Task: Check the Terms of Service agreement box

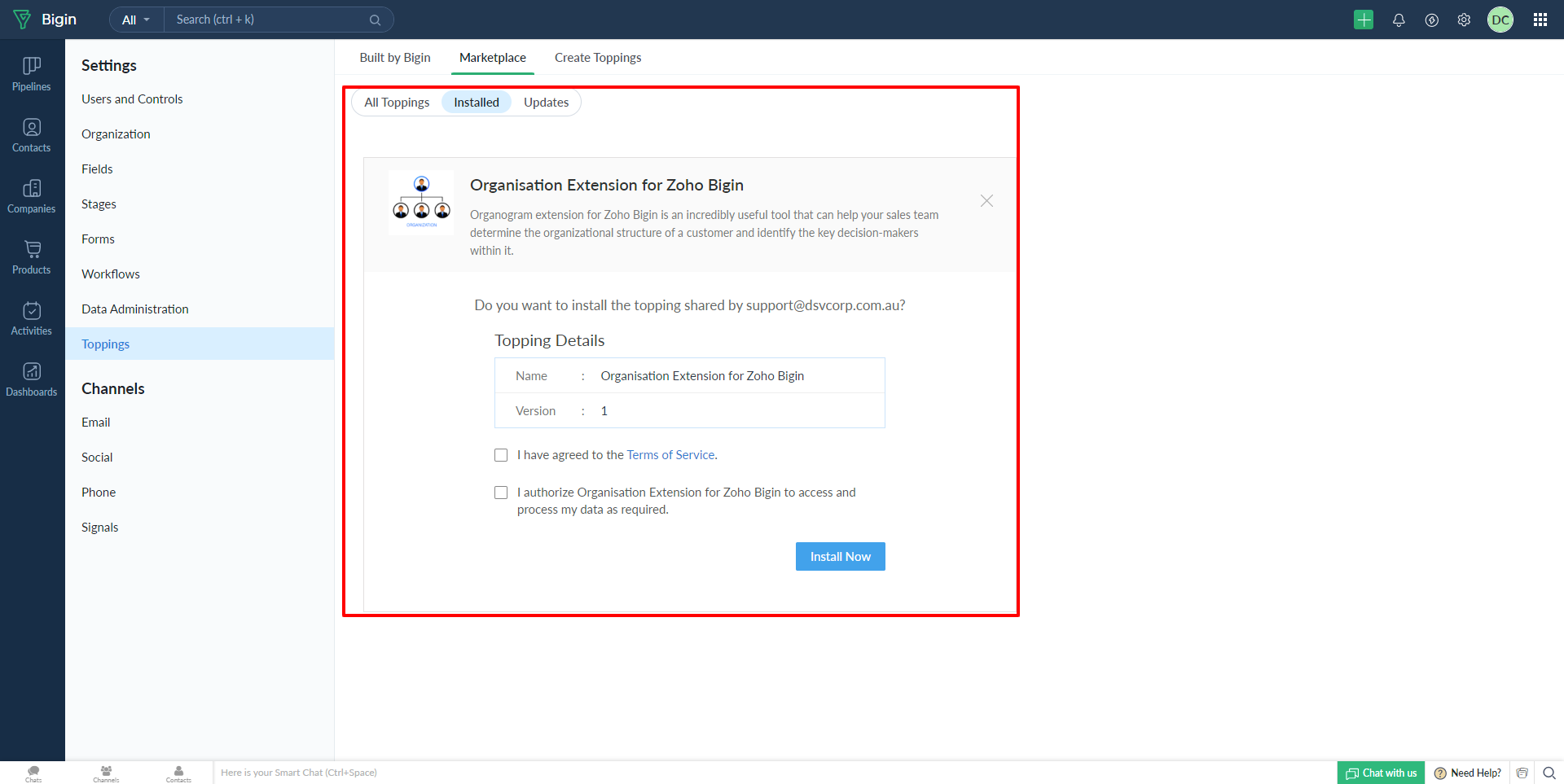Action: pos(501,455)
